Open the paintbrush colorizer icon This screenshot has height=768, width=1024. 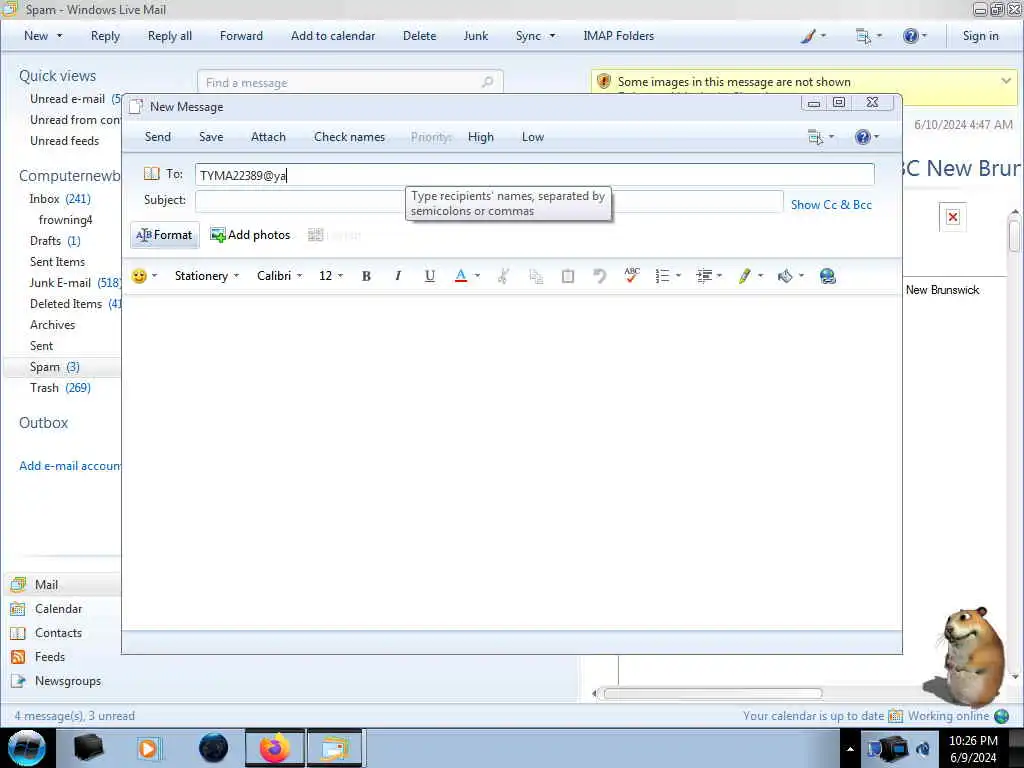click(808, 36)
